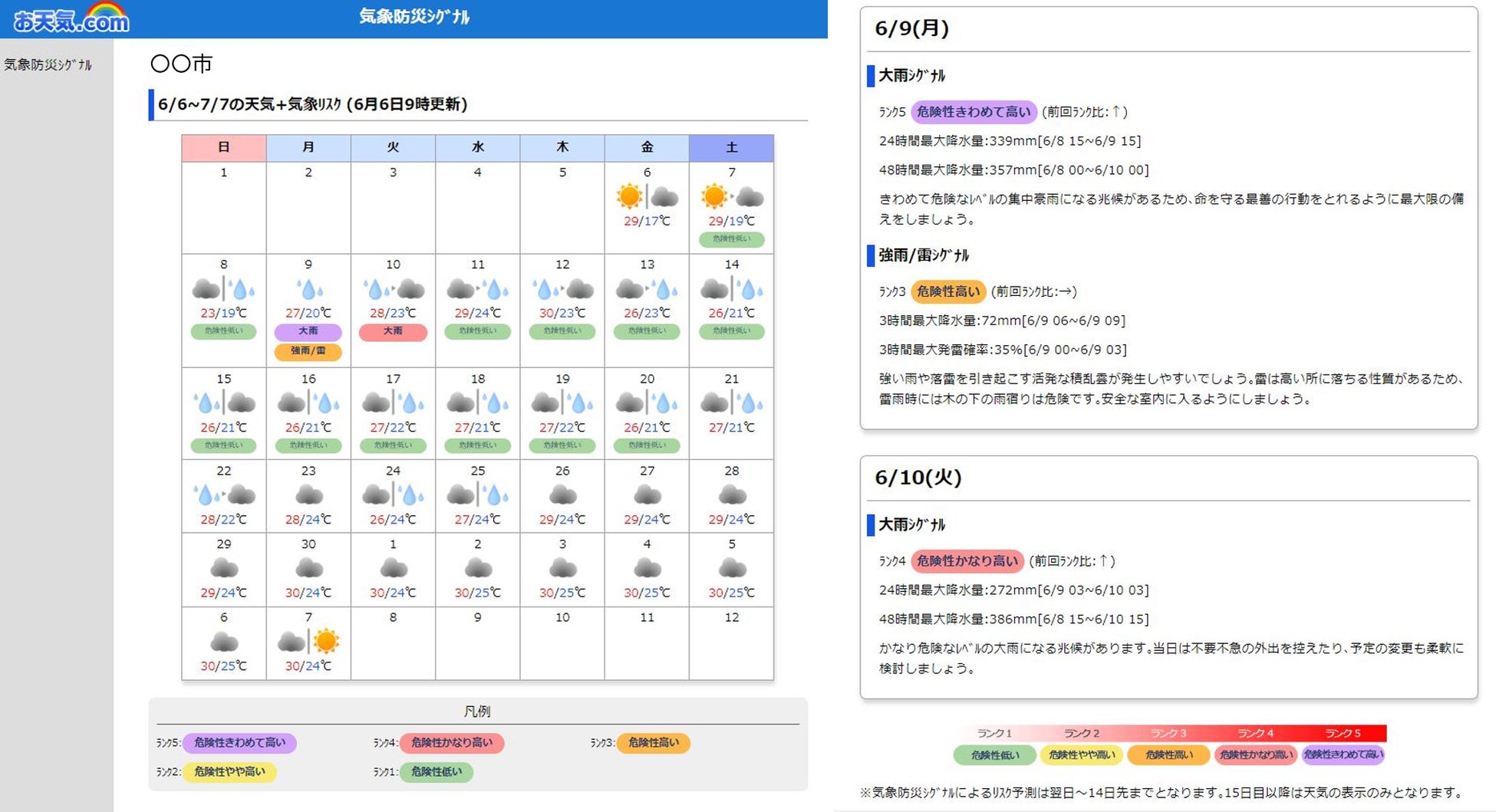Click the green 危険性低い badge on June 7

pyautogui.click(x=732, y=239)
